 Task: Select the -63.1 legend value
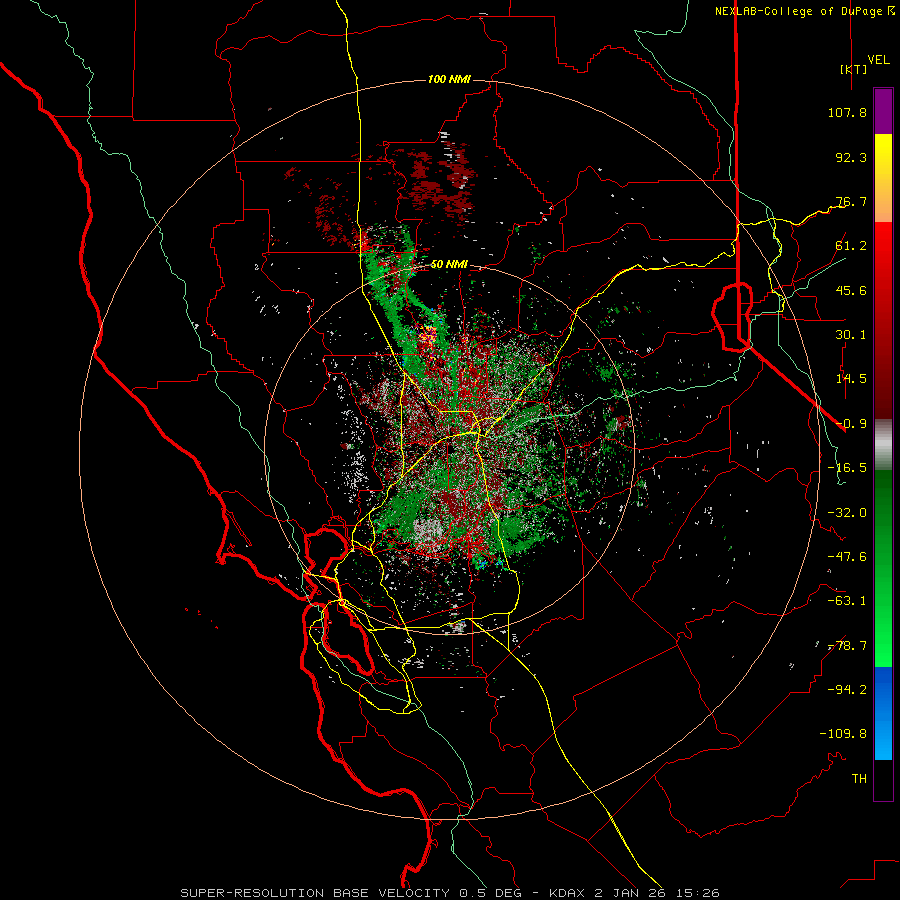pyautogui.click(x=847, y=601)
